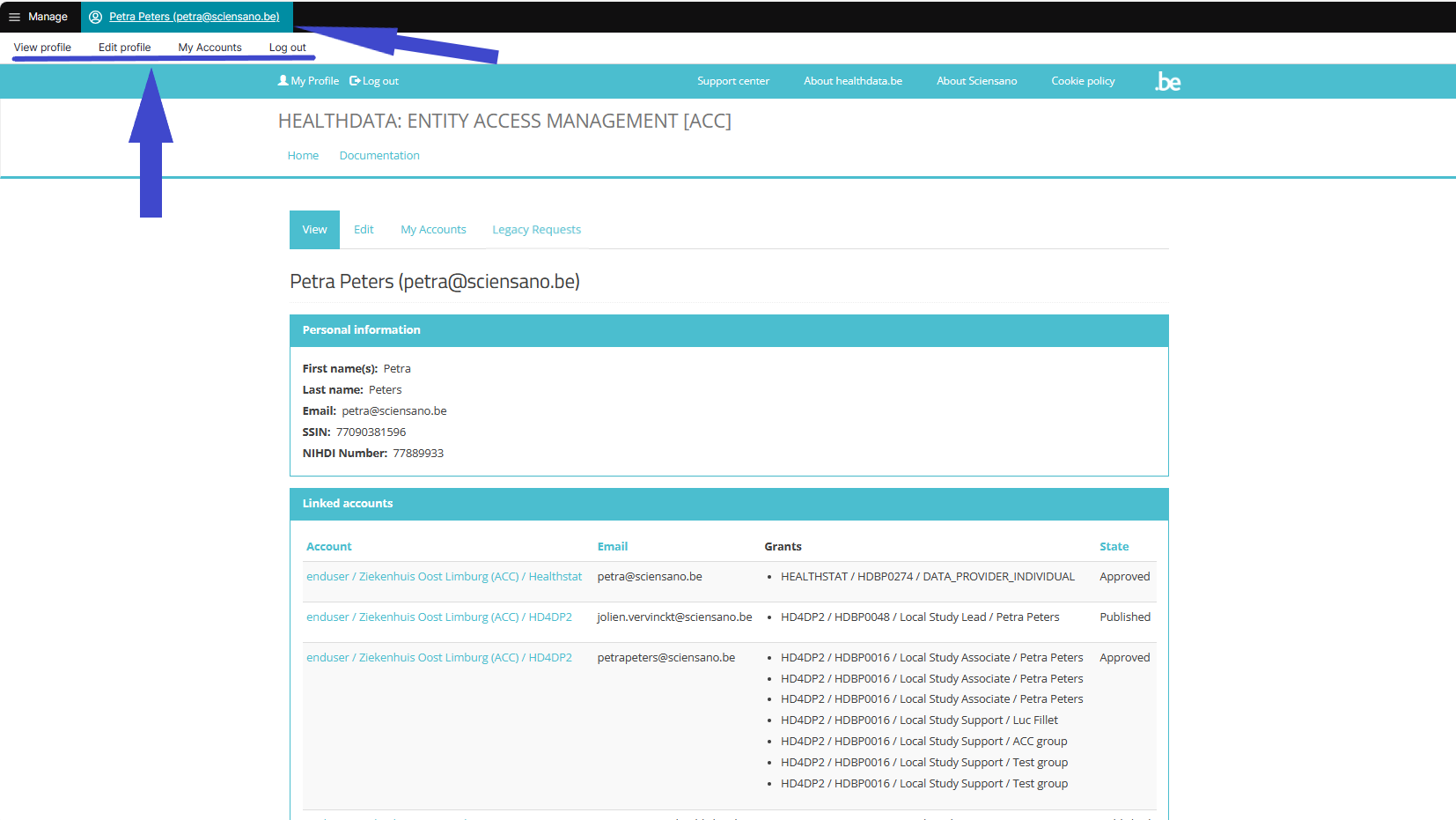Go to the Home navigation link

(x=303, y=156)
